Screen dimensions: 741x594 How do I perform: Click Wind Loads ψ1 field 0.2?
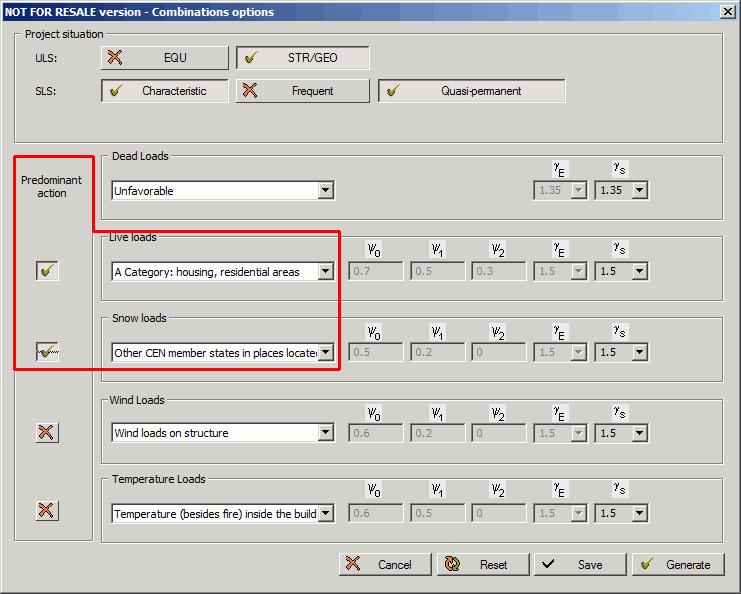point(437,433)
